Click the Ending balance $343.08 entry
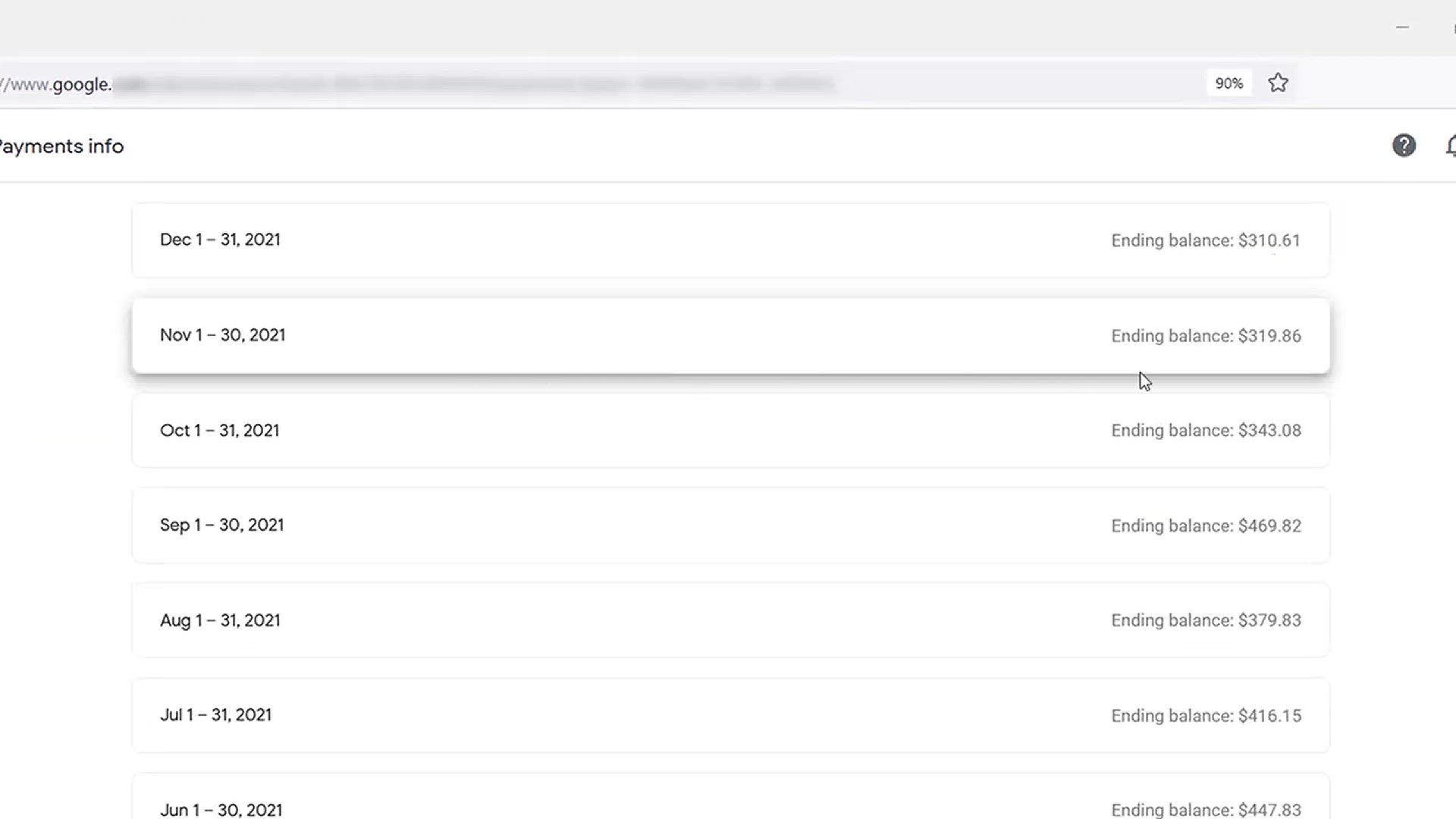Screen dimensions: 1456x819 (x=1206, y=431)
